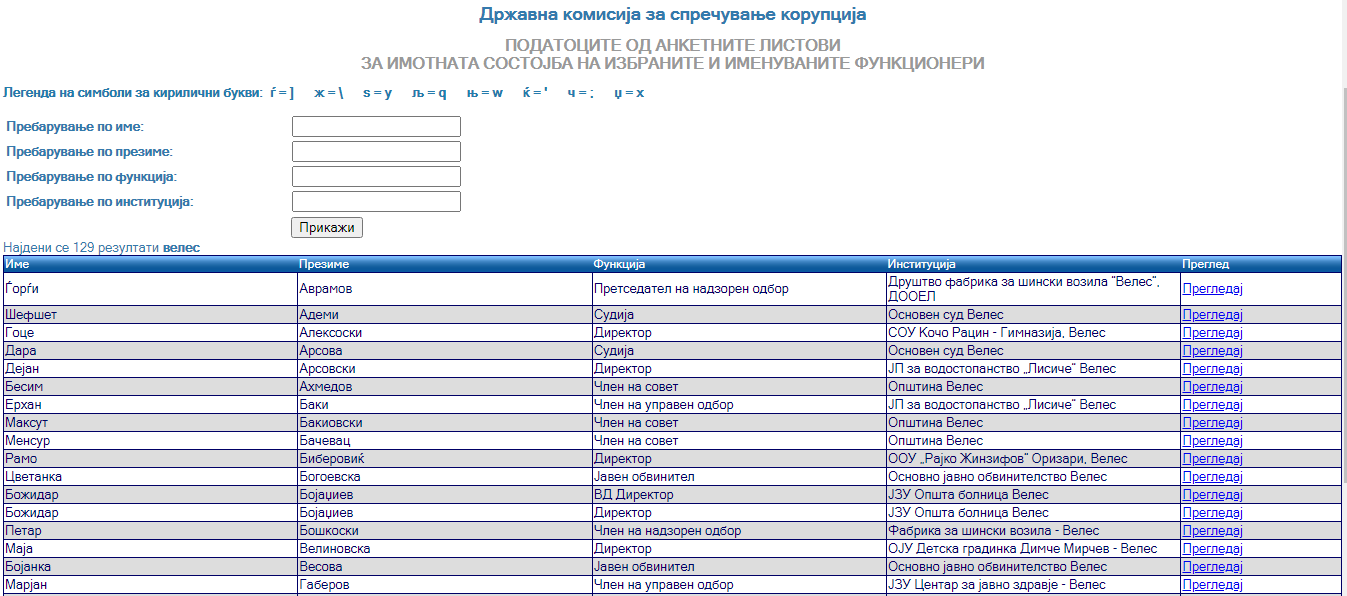
Task: Click the Легенда на симболи за кирилични букви label
Action: (x=133, y=93)
